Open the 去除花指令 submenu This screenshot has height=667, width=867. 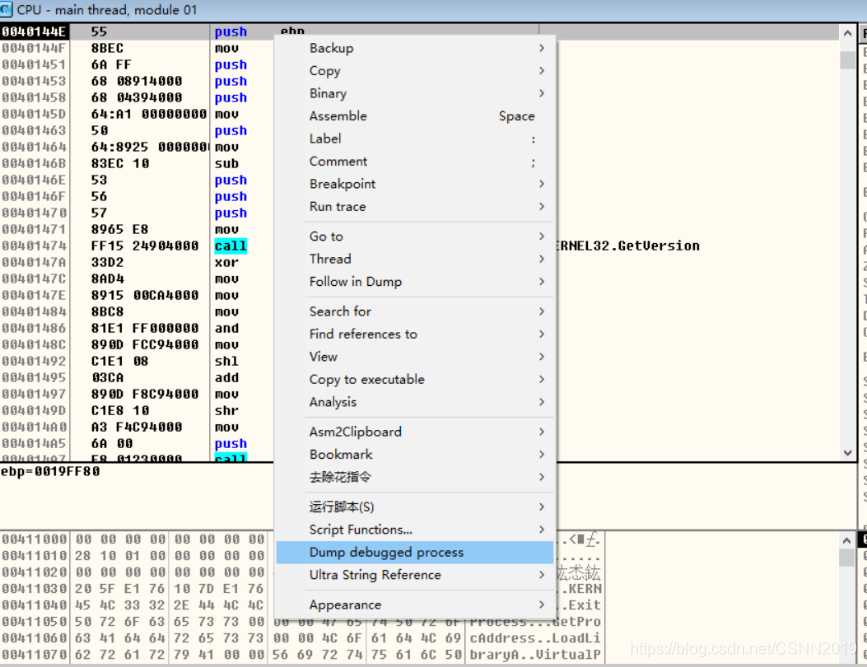pos(415,477)
